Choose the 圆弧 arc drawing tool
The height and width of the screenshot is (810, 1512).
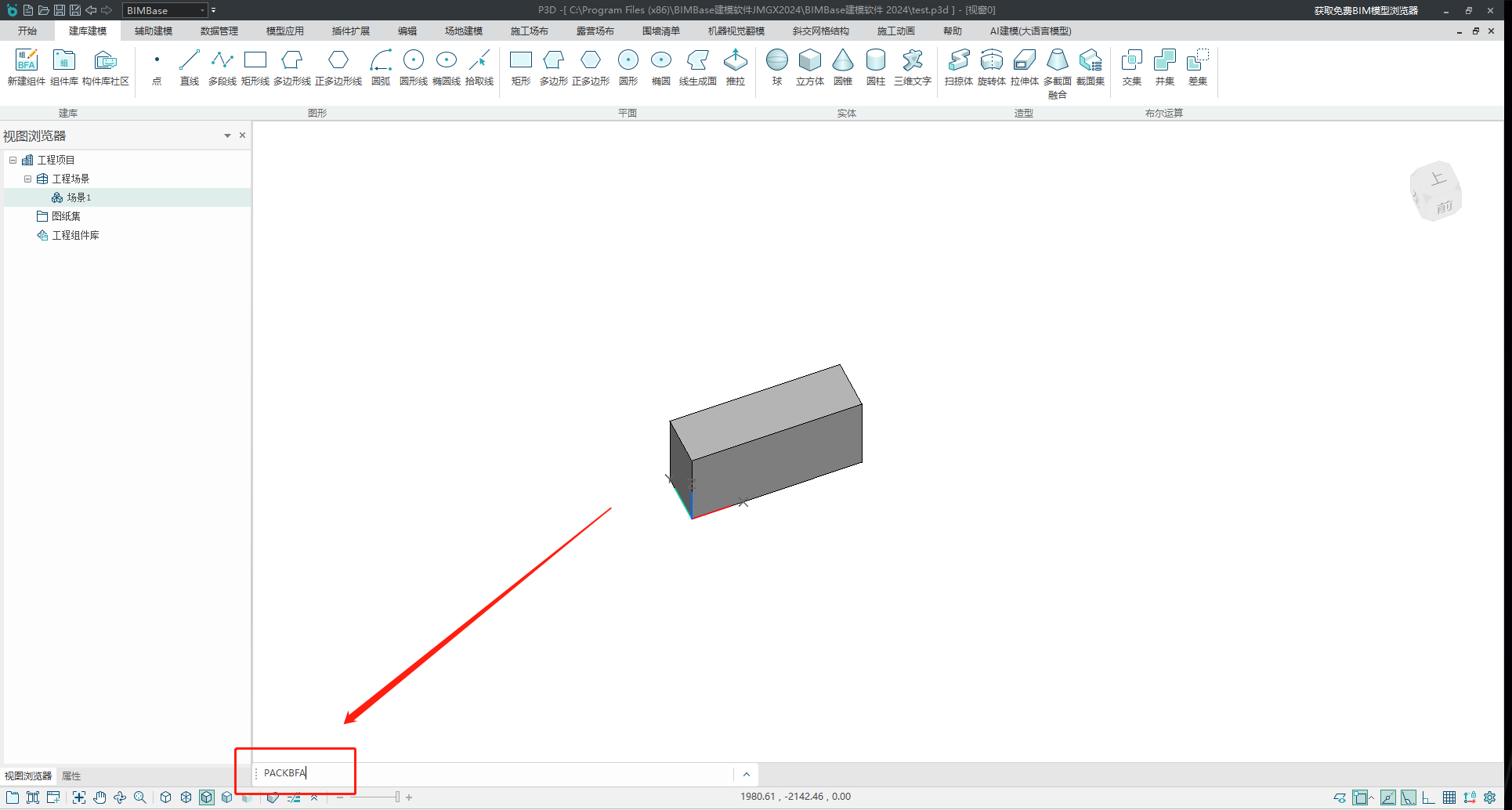381,67
